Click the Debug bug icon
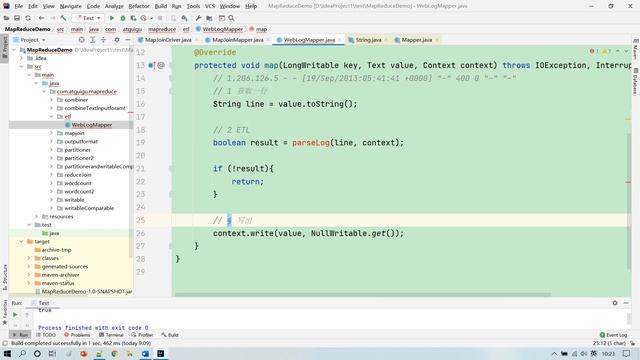 tap(122, 18)
